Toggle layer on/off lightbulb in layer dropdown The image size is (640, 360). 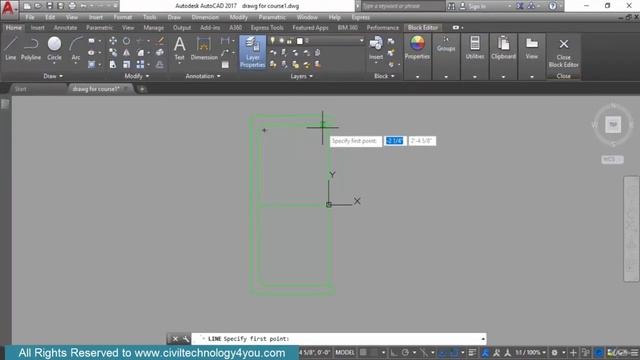pos(273,40)
